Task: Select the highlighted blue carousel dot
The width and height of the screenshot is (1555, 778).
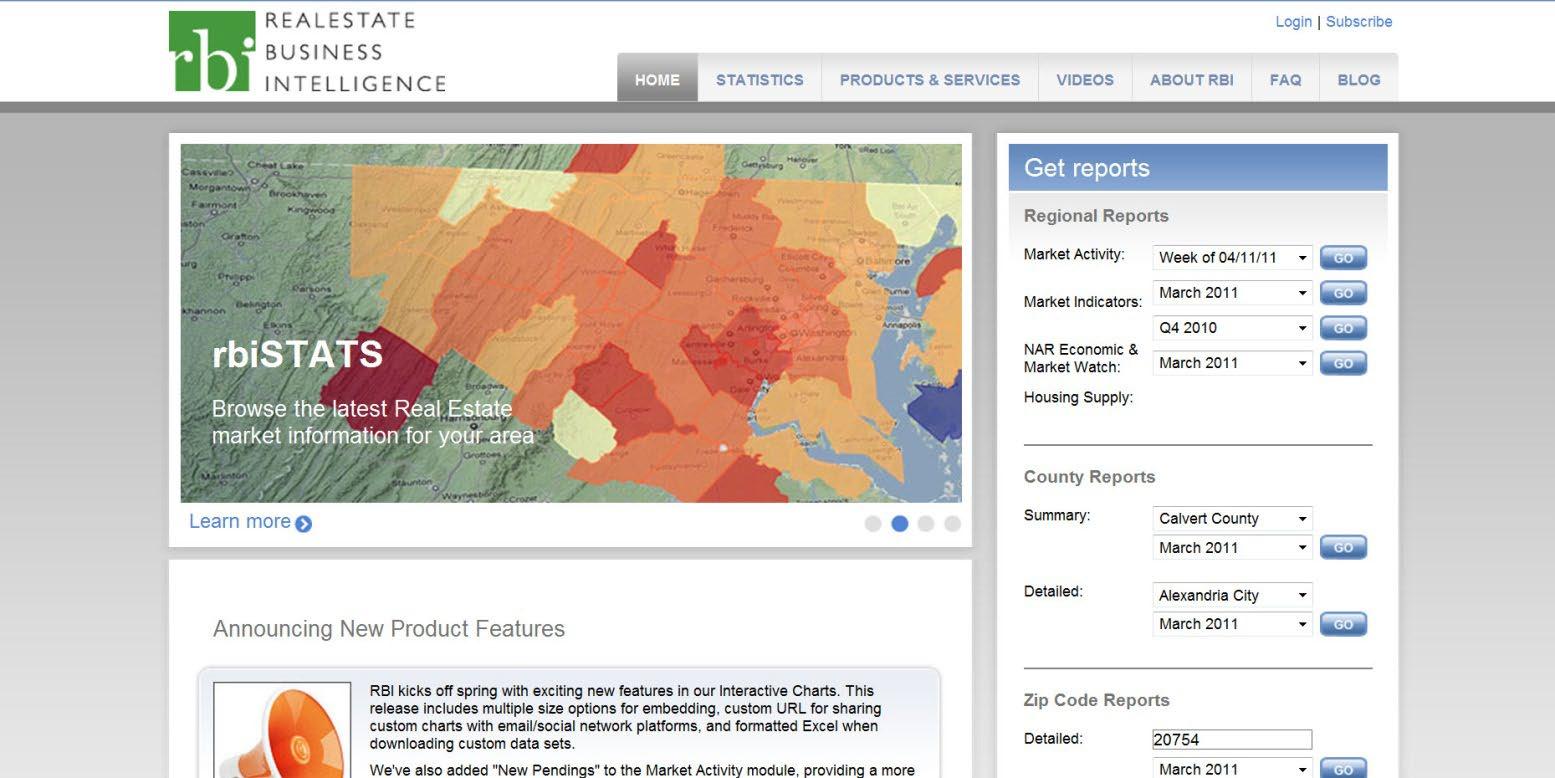Action: point(899,523)
